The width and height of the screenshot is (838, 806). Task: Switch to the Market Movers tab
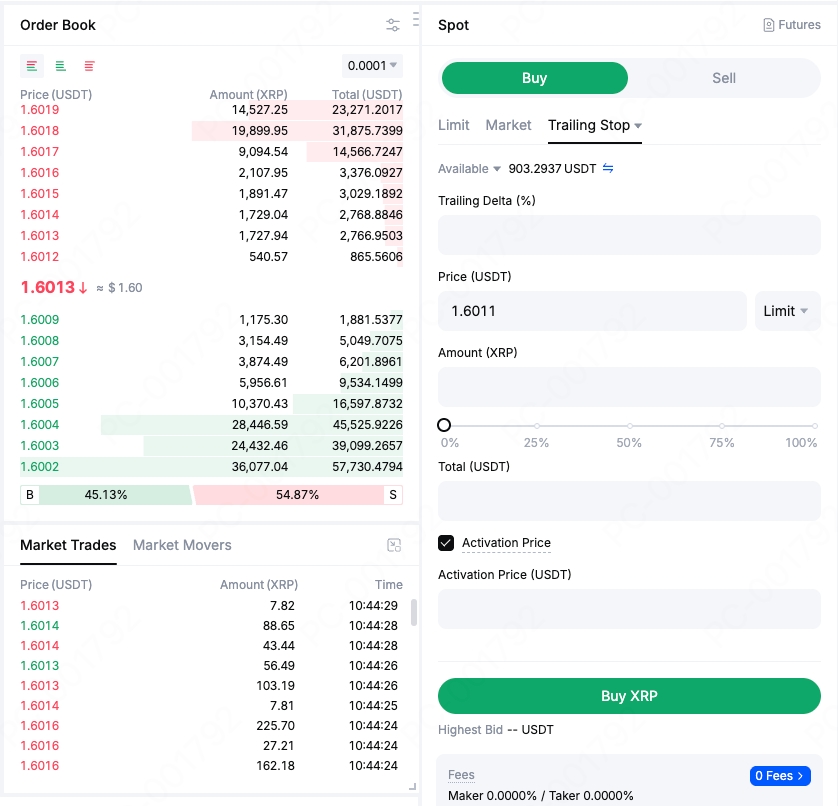pyautogui.click(x=182, y=545)
